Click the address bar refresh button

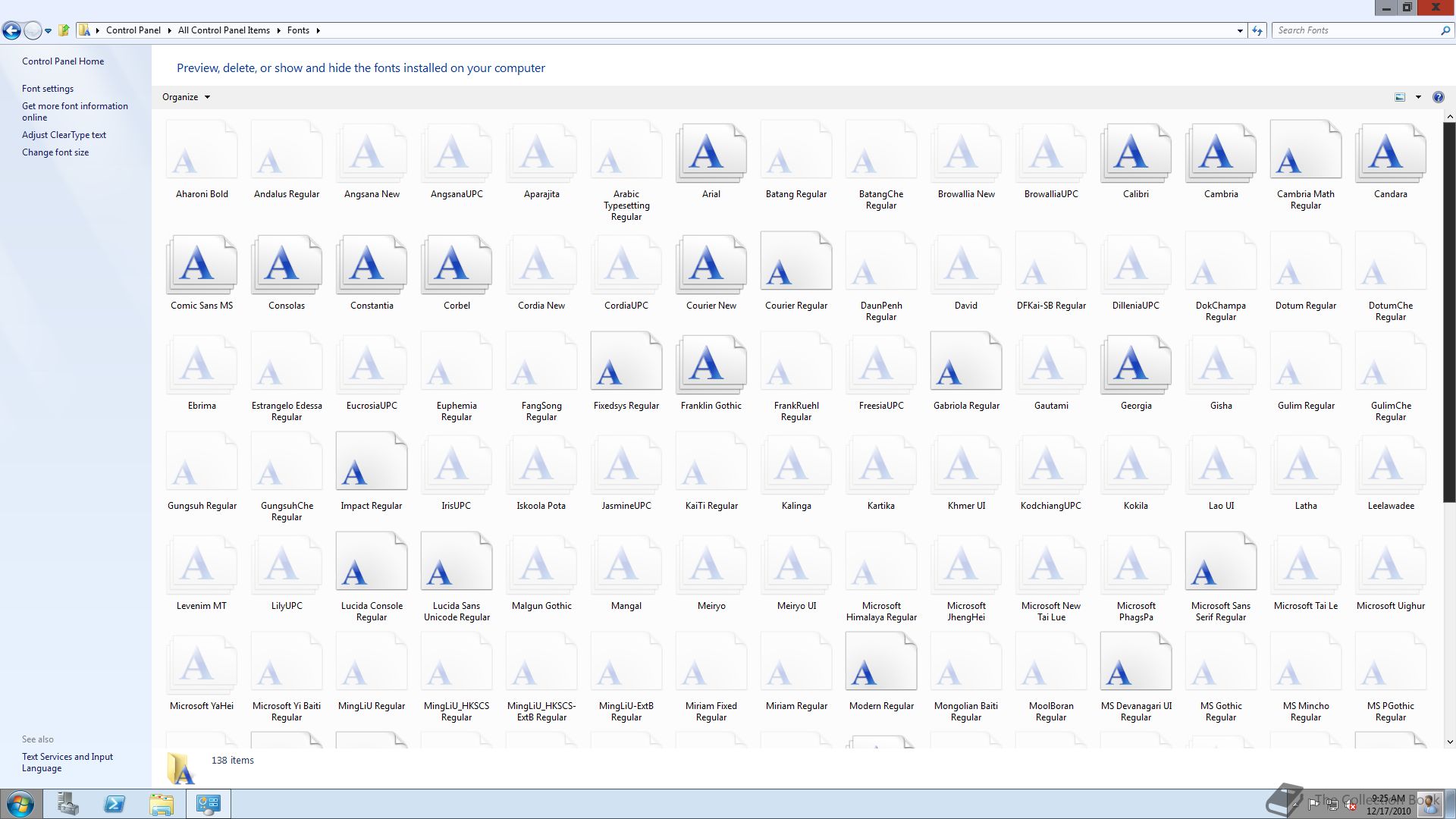tap(1257, 30)
